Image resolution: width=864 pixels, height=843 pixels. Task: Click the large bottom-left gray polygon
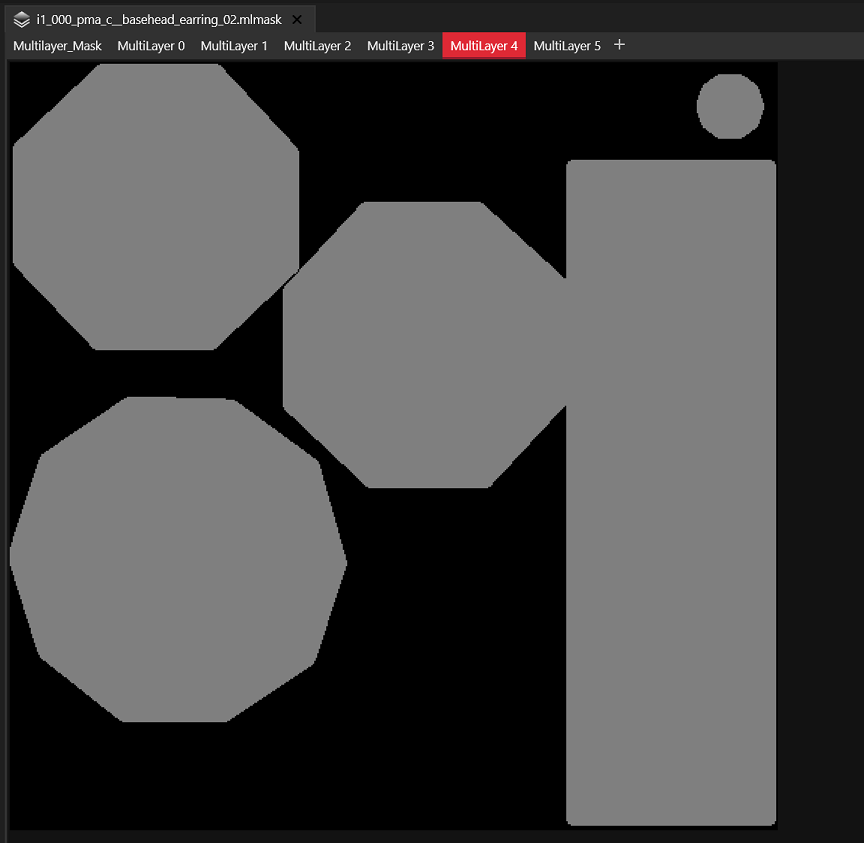[178, 559]
